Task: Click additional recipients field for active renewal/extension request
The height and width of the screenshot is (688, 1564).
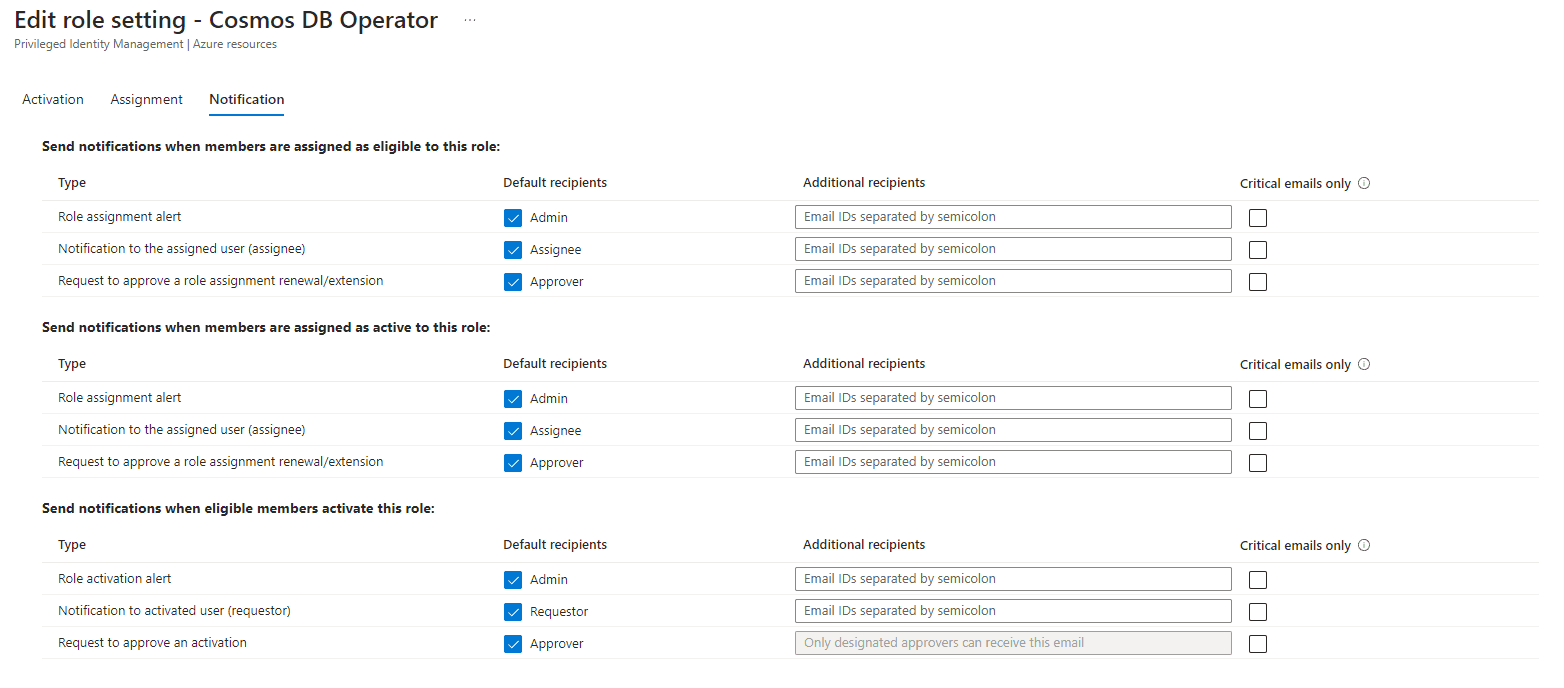Action: tap(1013, 462)
